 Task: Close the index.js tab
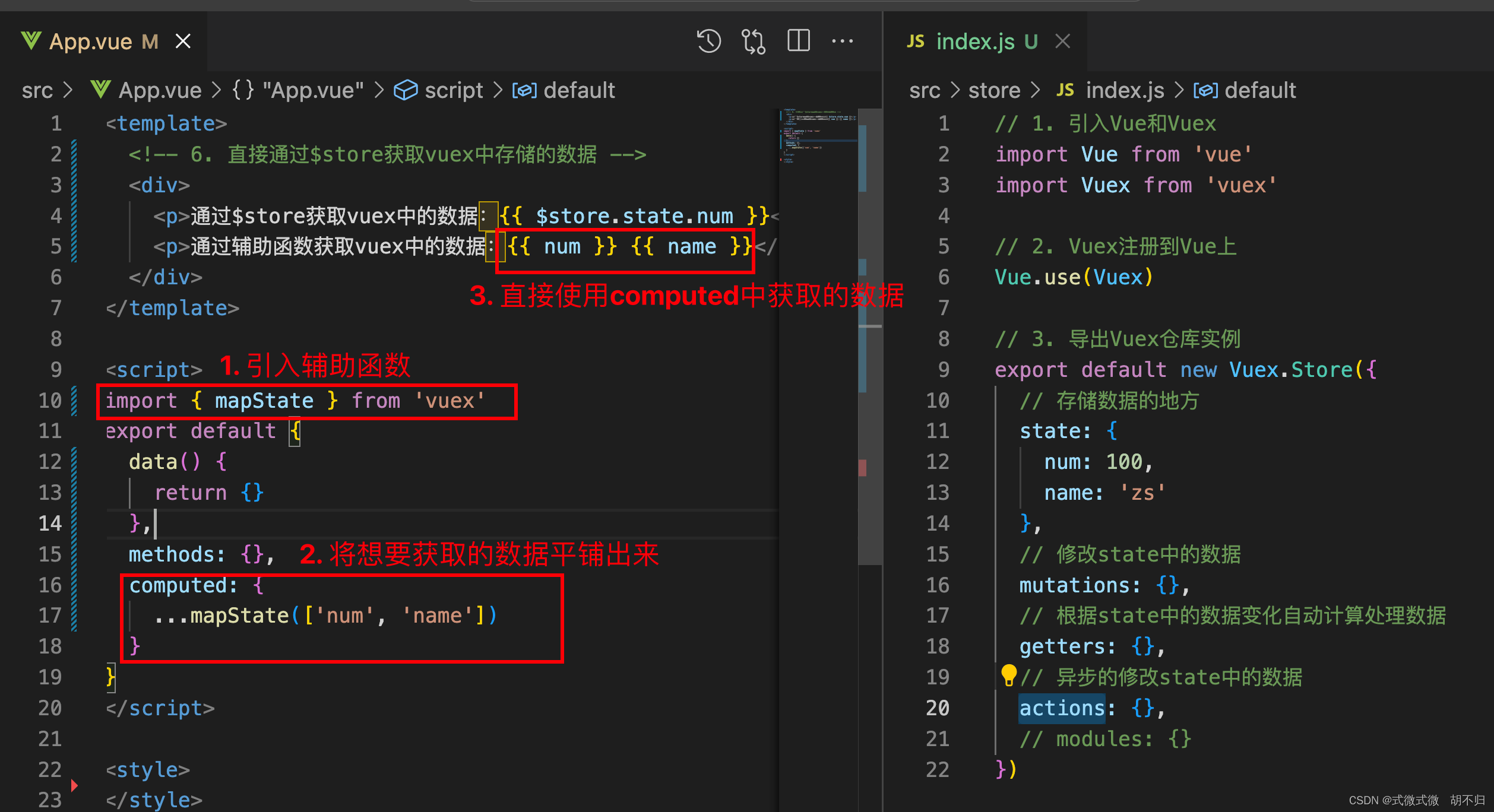tap(1062, 40)
